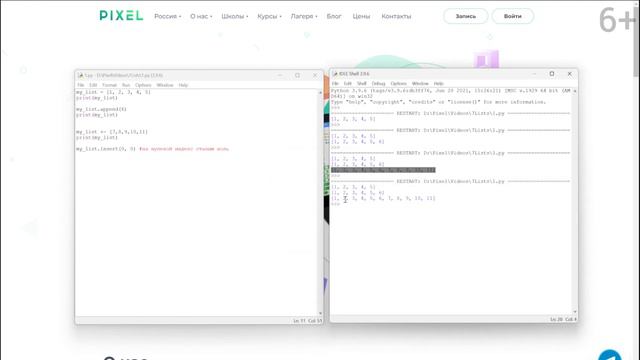Go to the Блог page

pos(334,16)
